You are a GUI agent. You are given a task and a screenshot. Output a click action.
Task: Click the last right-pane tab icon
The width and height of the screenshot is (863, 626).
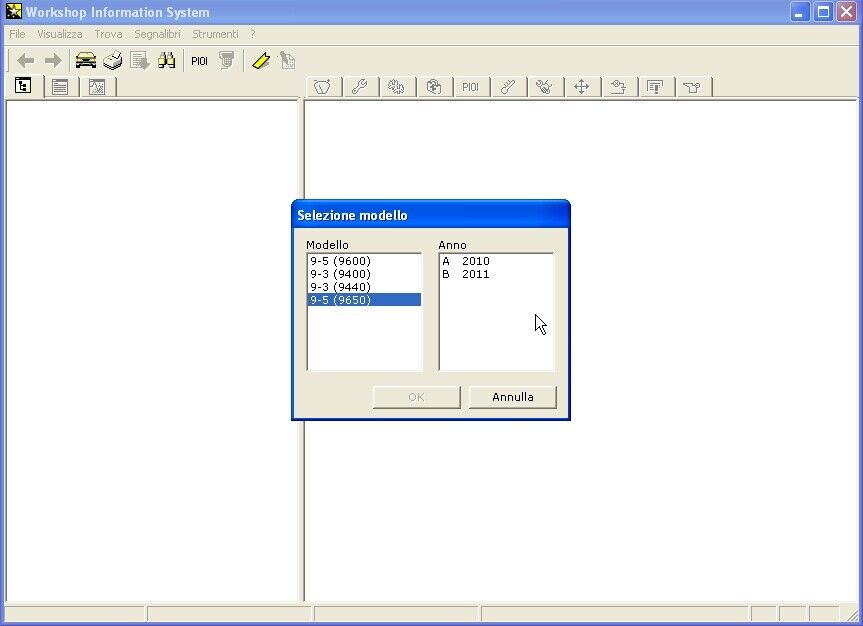[x=692, y=86]
